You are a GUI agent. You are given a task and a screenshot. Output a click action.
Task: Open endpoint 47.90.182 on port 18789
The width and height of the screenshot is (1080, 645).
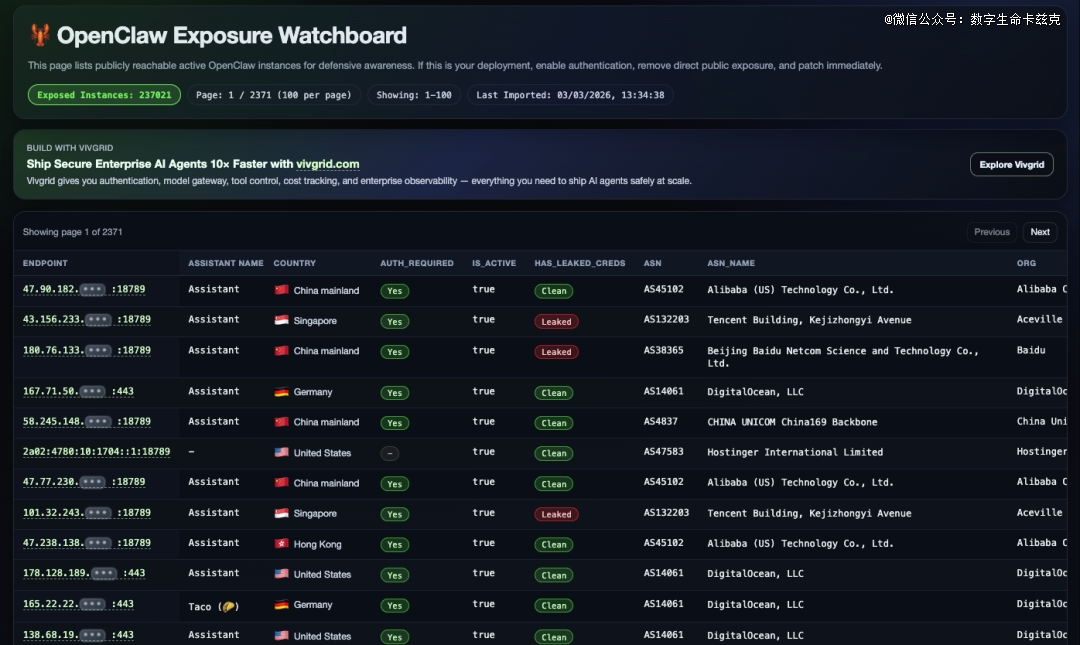(84, 290)
